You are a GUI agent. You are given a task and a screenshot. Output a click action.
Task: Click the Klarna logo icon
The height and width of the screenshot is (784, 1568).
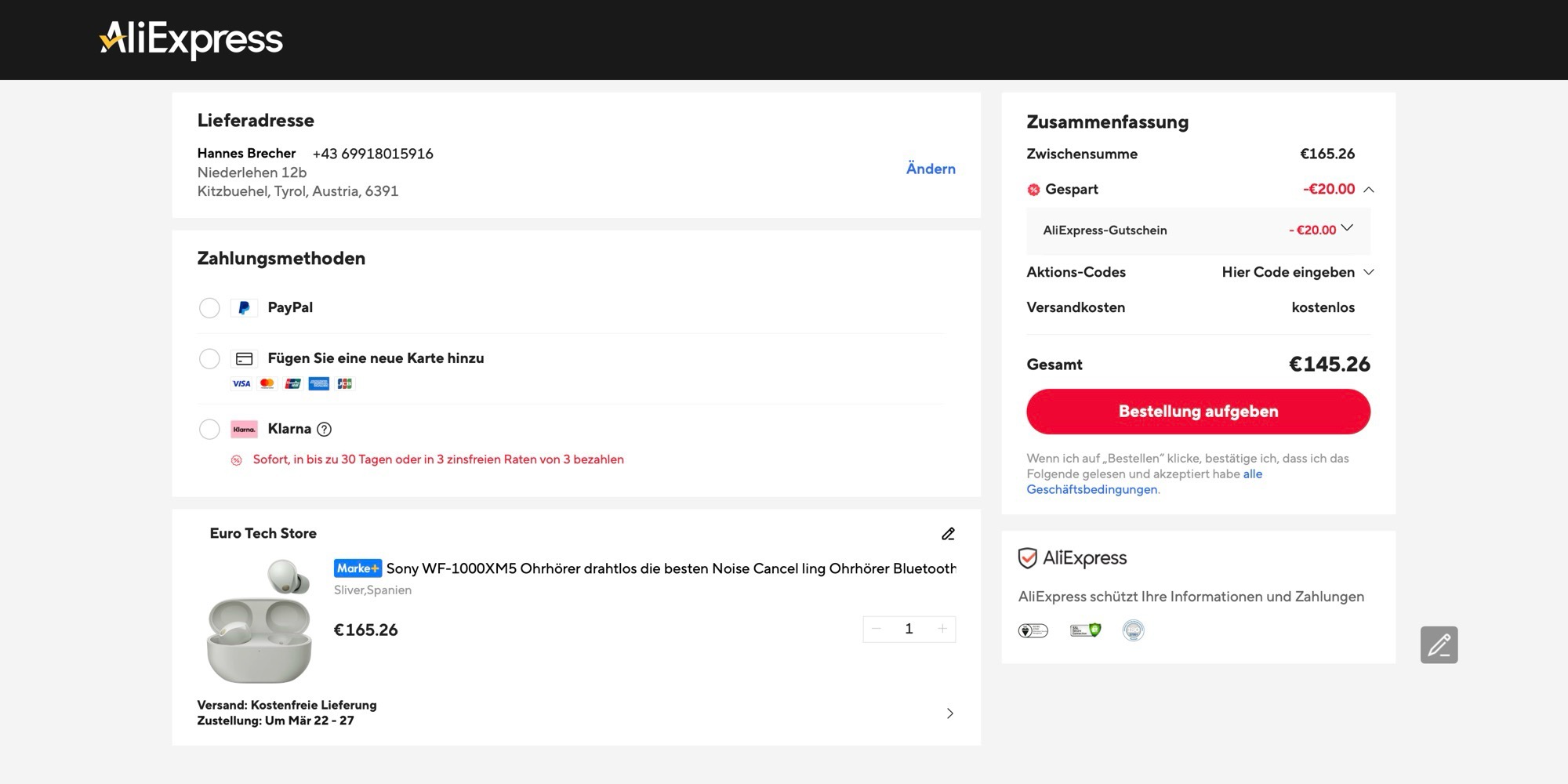click(x=244, y=430)
